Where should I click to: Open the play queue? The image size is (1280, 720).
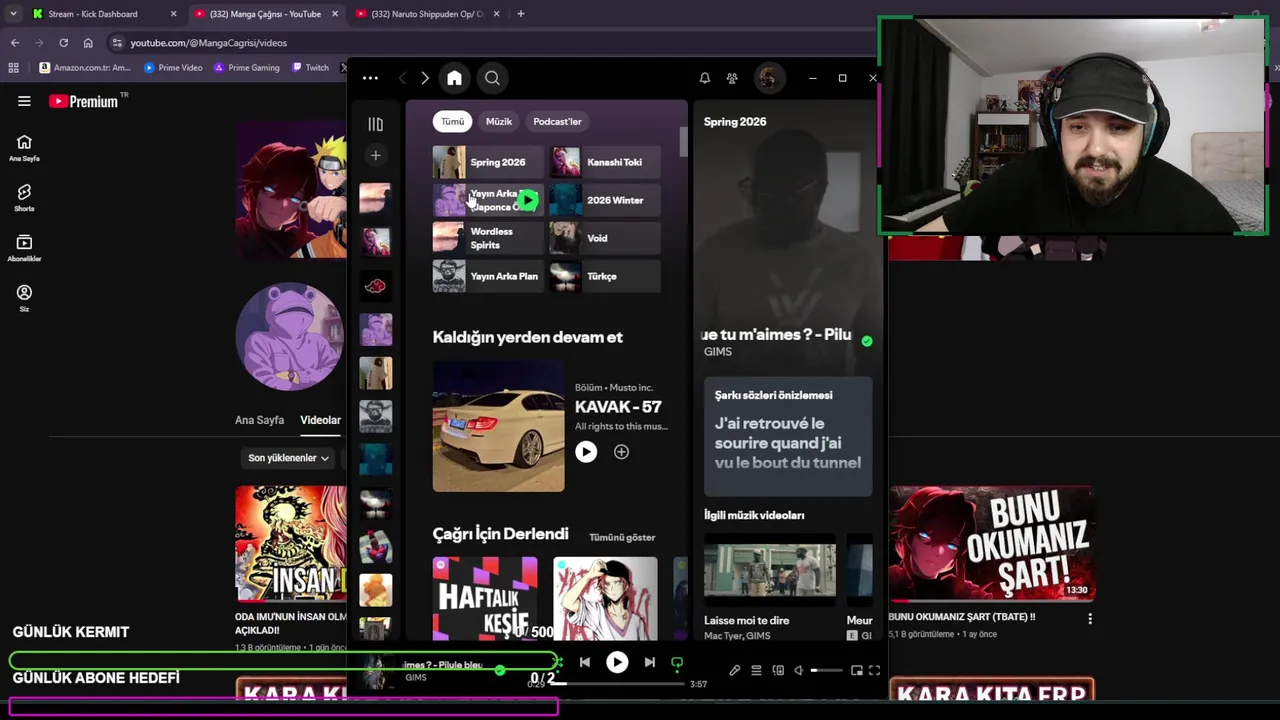pos(756,670)
